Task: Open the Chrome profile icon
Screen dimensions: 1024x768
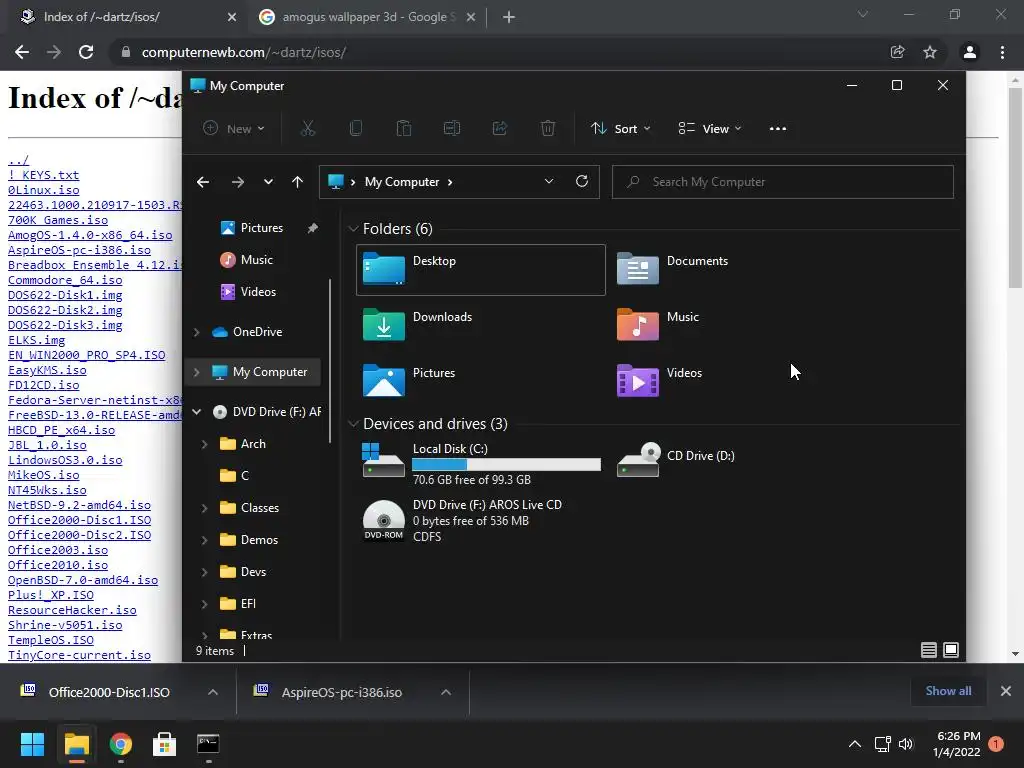Action: pyautogui.click(x=970, y=52)
